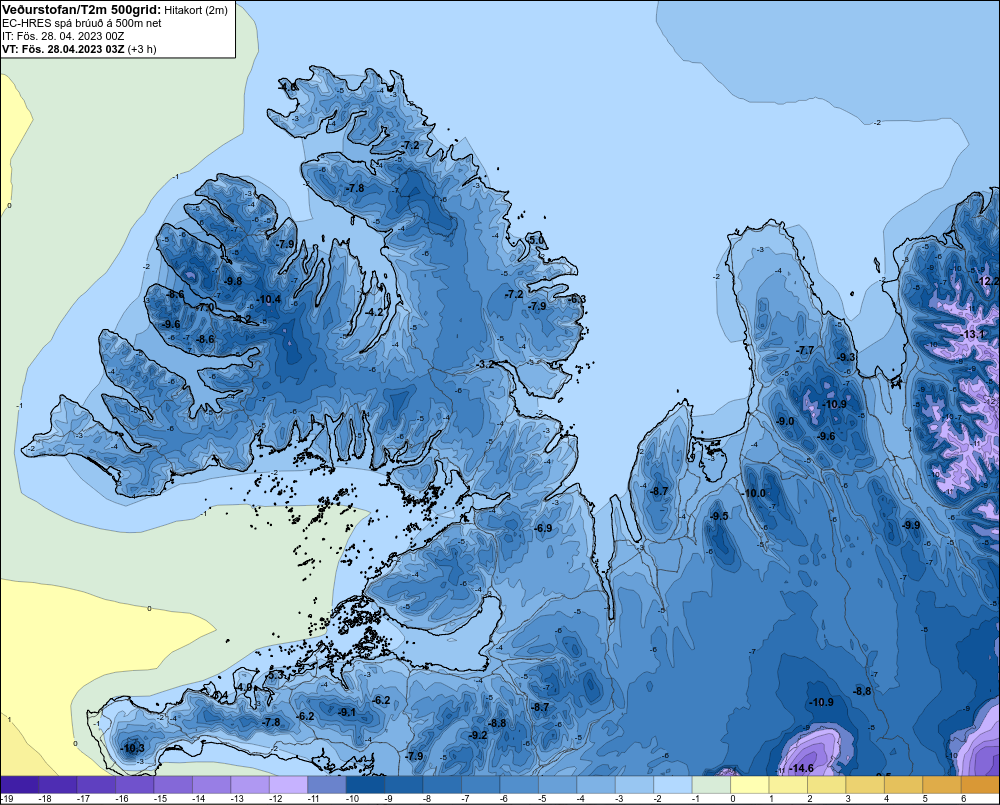Click the 'VT: Fös. 28.04.2023 03Z' valid time
This screenshot has width=1000, height=805.
(x=63, y=49)
